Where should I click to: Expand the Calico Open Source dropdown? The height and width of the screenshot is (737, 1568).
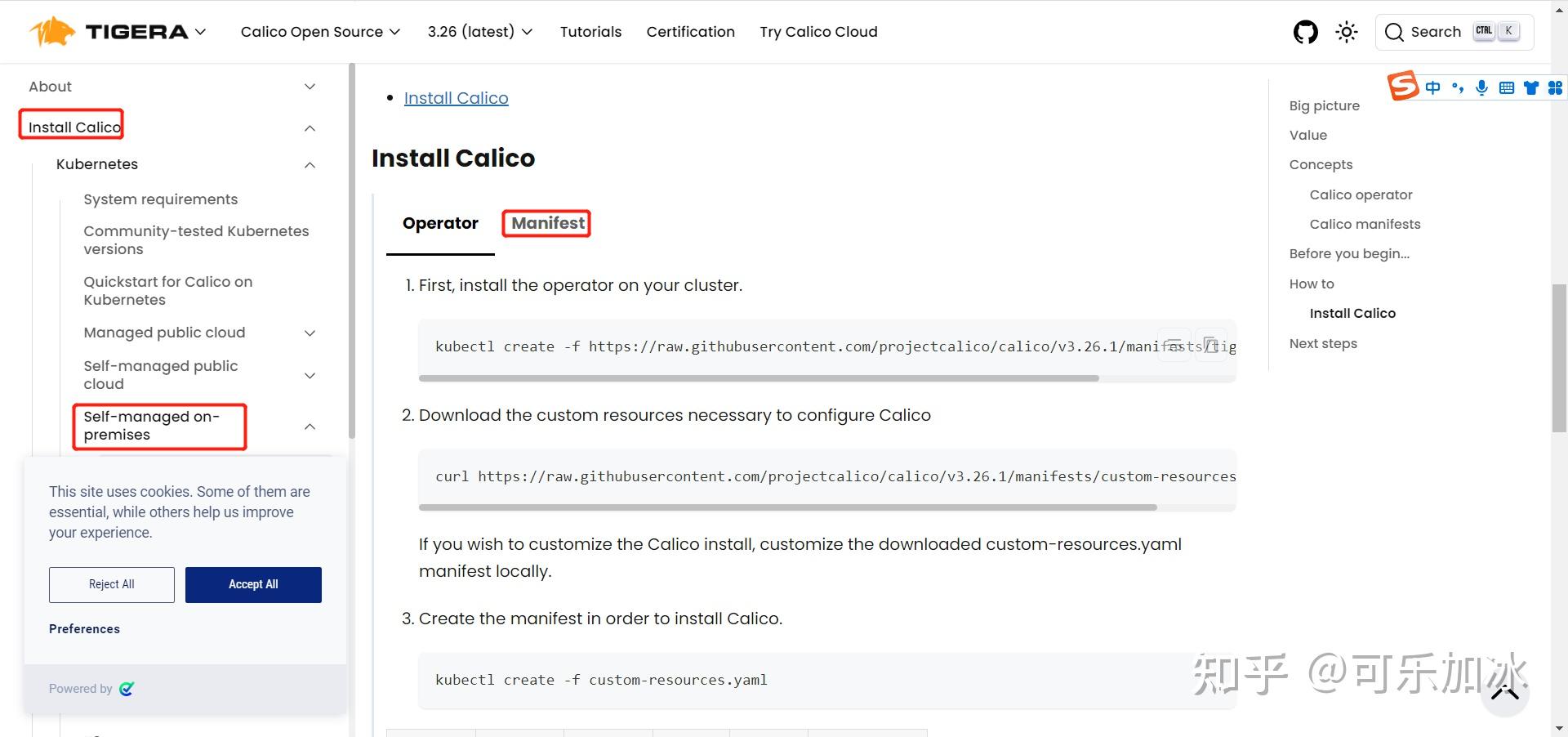click(x=320, y=32)
